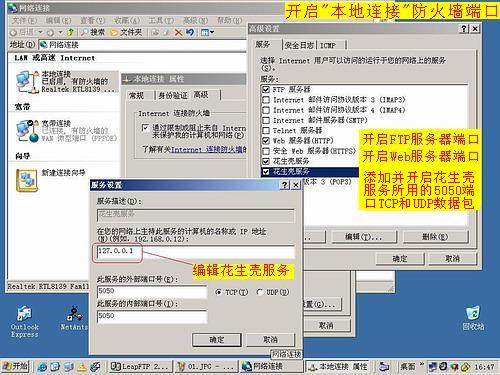Click the Internet Explorer quick launch icon
Screen dimensions: 500x375
pos(42,367)
